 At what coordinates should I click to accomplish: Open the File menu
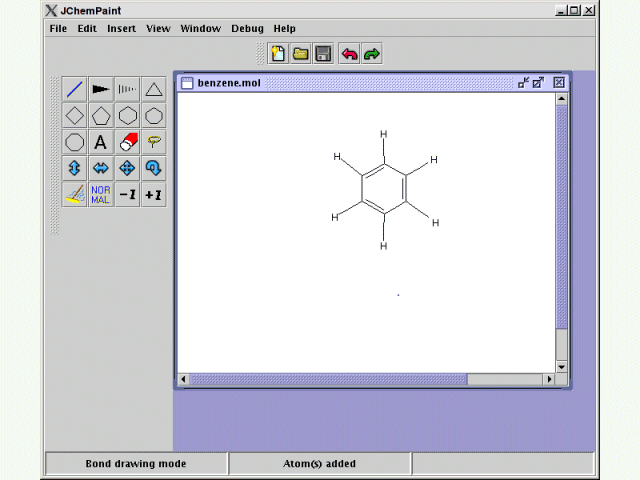click(x=58, y=29)
